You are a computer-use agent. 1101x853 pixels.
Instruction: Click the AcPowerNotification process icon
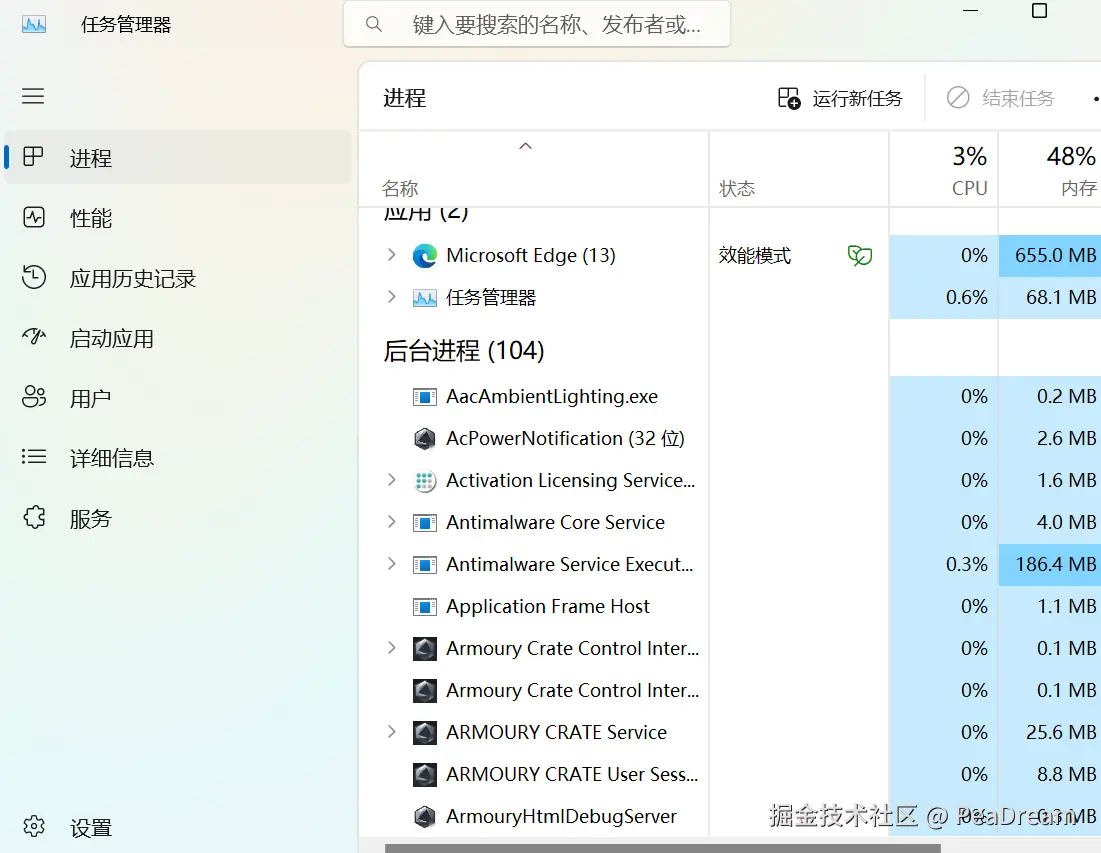(x=425, y=439)
